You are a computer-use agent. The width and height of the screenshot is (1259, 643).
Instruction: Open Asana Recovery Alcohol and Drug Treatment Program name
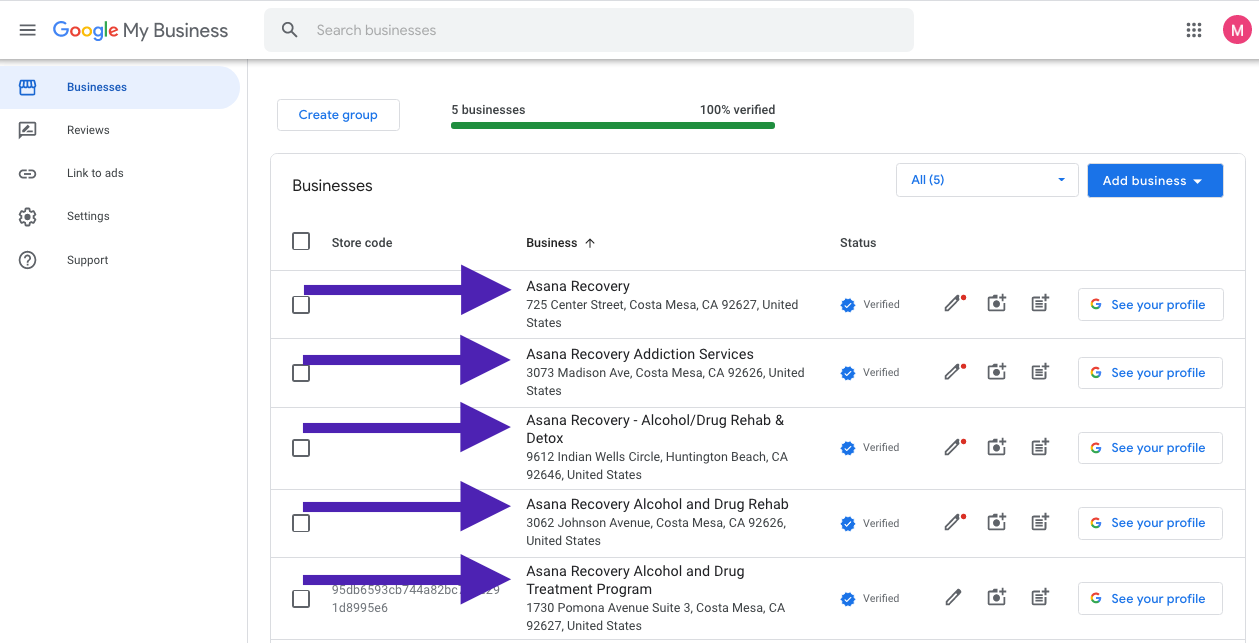coord(635,580)
